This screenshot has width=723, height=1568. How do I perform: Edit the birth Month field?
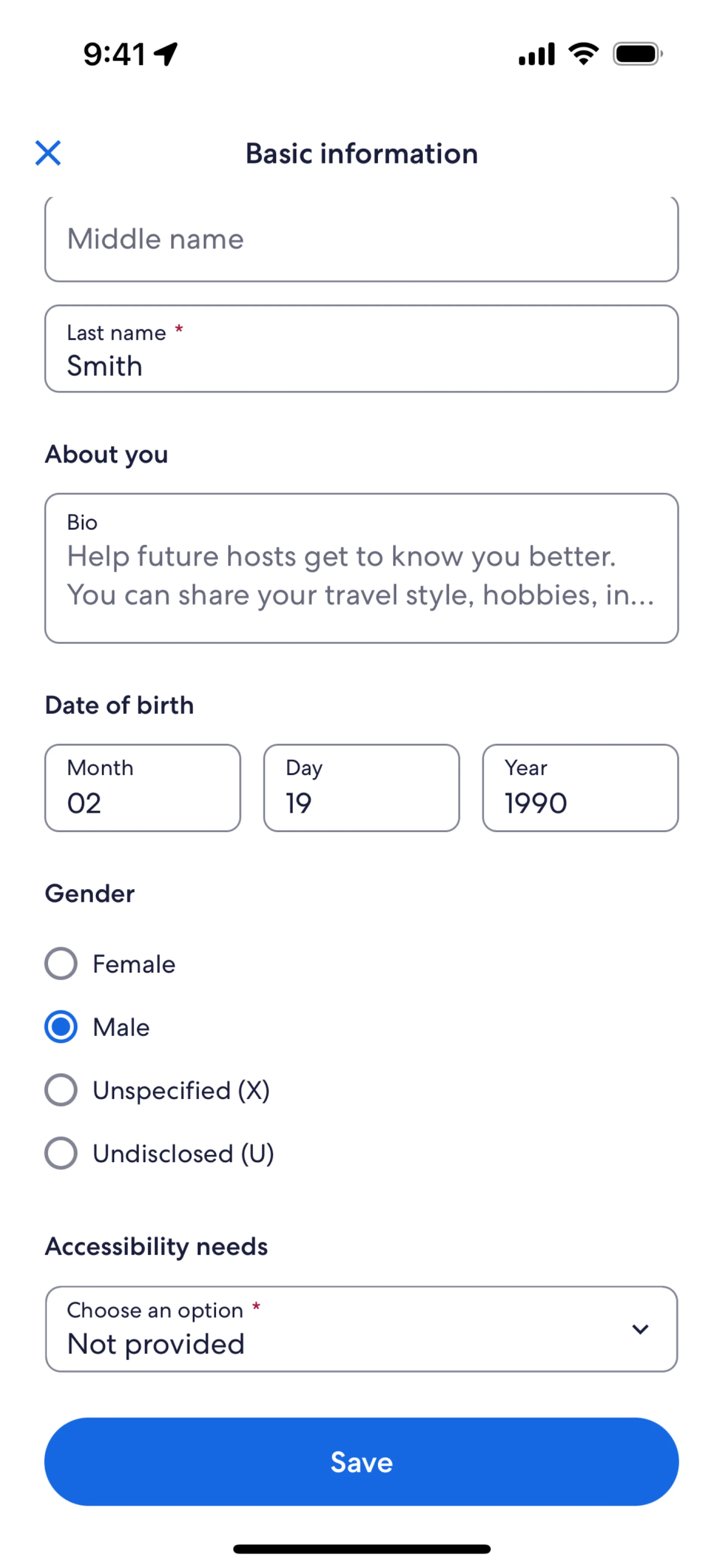point(142,788)
